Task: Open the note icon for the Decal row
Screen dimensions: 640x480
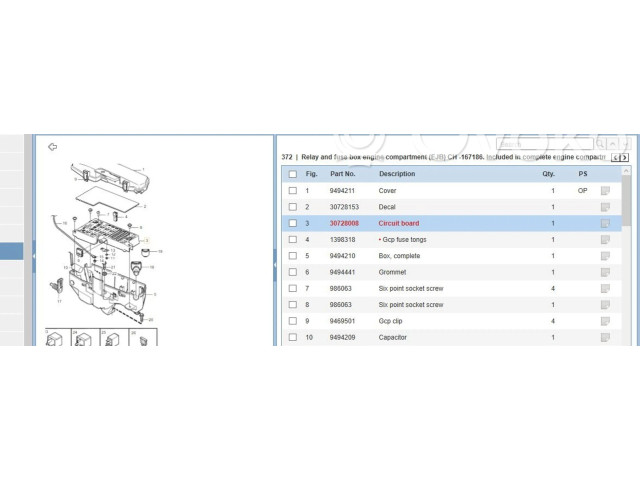Action: [605, 207]
